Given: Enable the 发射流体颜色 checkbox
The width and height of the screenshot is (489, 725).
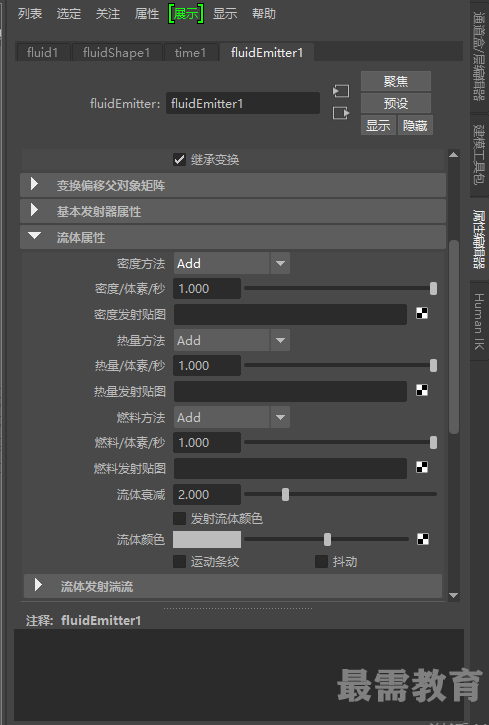Looking at the screenshot, I should (x=179, y=518).
